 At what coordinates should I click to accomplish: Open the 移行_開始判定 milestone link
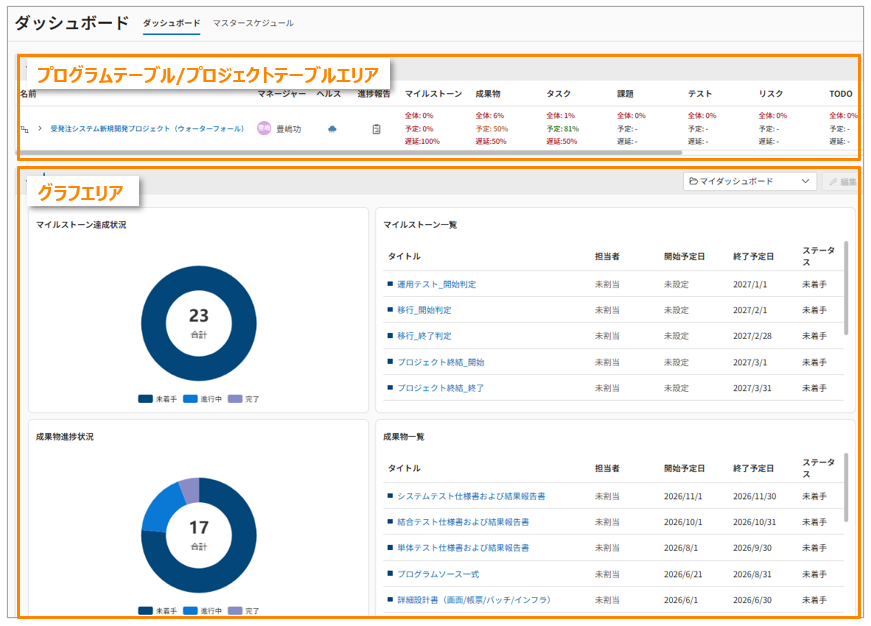[424, 310]
